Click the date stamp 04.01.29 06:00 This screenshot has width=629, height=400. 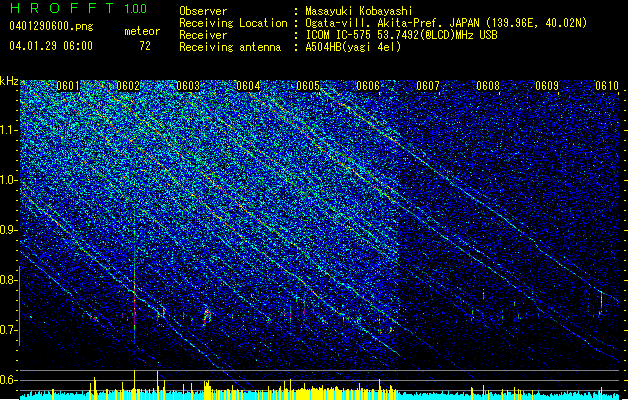(51, 46)
